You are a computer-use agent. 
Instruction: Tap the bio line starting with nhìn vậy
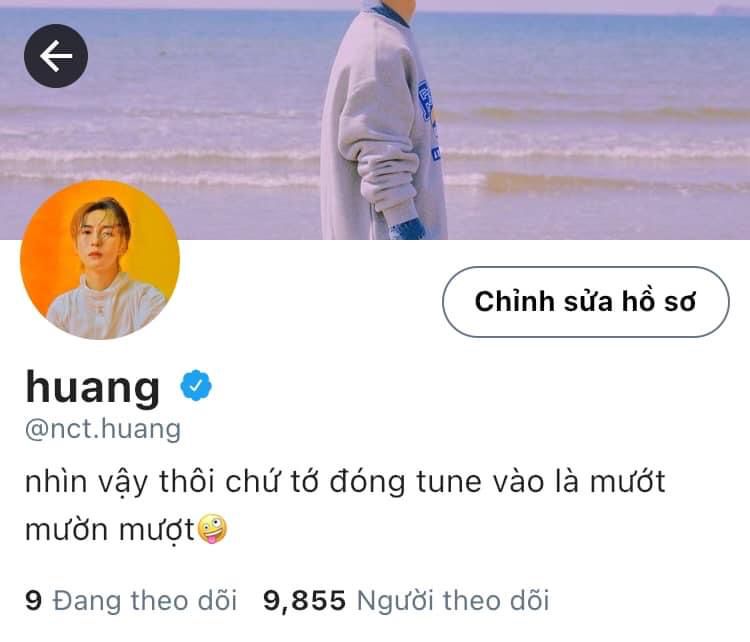click(345, 482)
